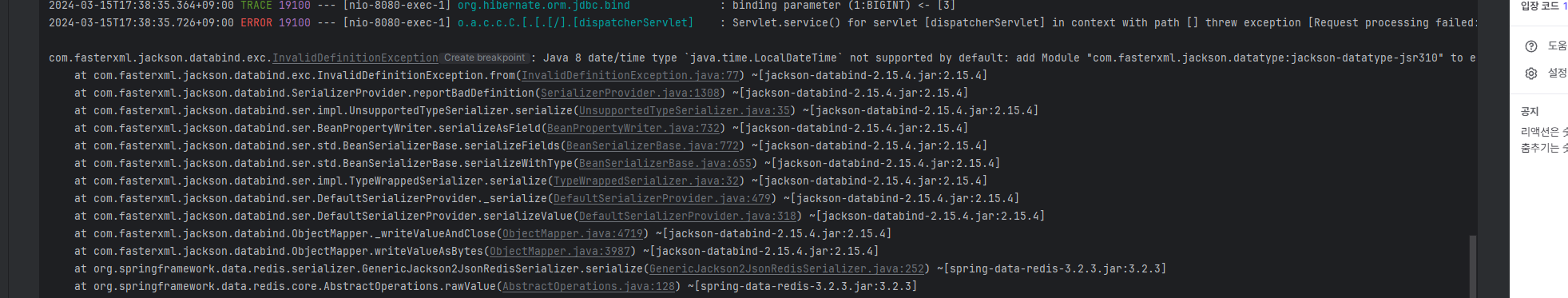Viewport: 1568px width, 298px height.
Task: Click the '도움' help label
Action: [1558, 46]
